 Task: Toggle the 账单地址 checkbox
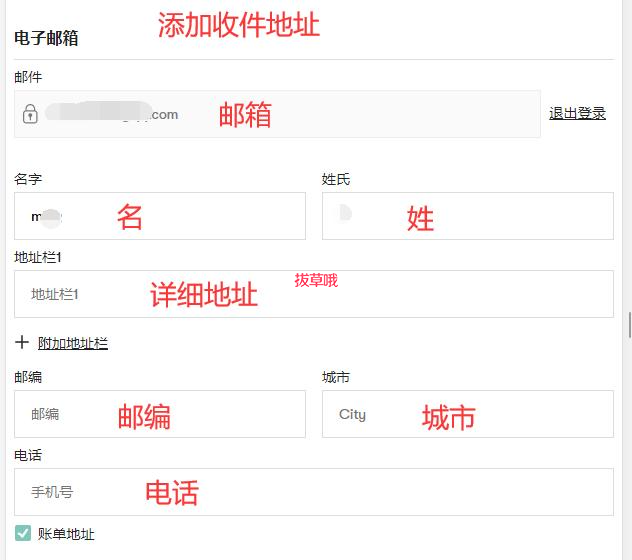[x=23, y=533]
